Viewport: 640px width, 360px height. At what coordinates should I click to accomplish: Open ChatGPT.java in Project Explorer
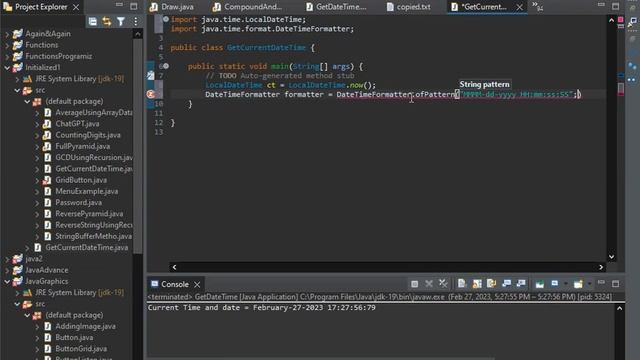(77, 124)
